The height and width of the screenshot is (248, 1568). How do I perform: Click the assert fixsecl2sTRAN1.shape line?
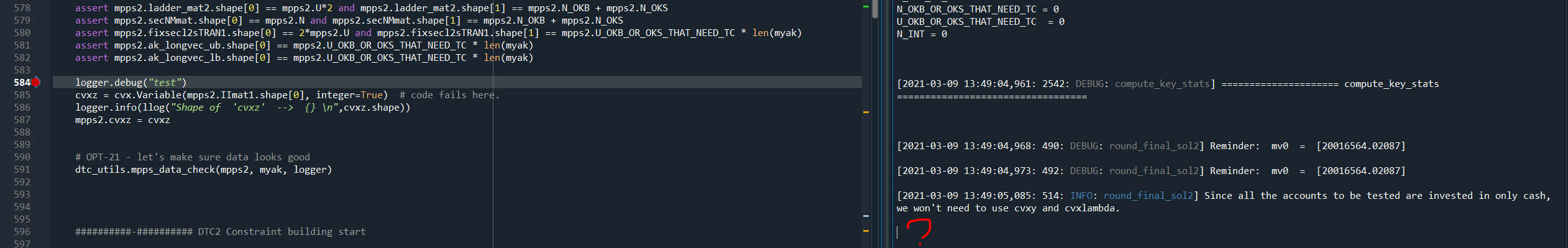click(x=439, y=33)
